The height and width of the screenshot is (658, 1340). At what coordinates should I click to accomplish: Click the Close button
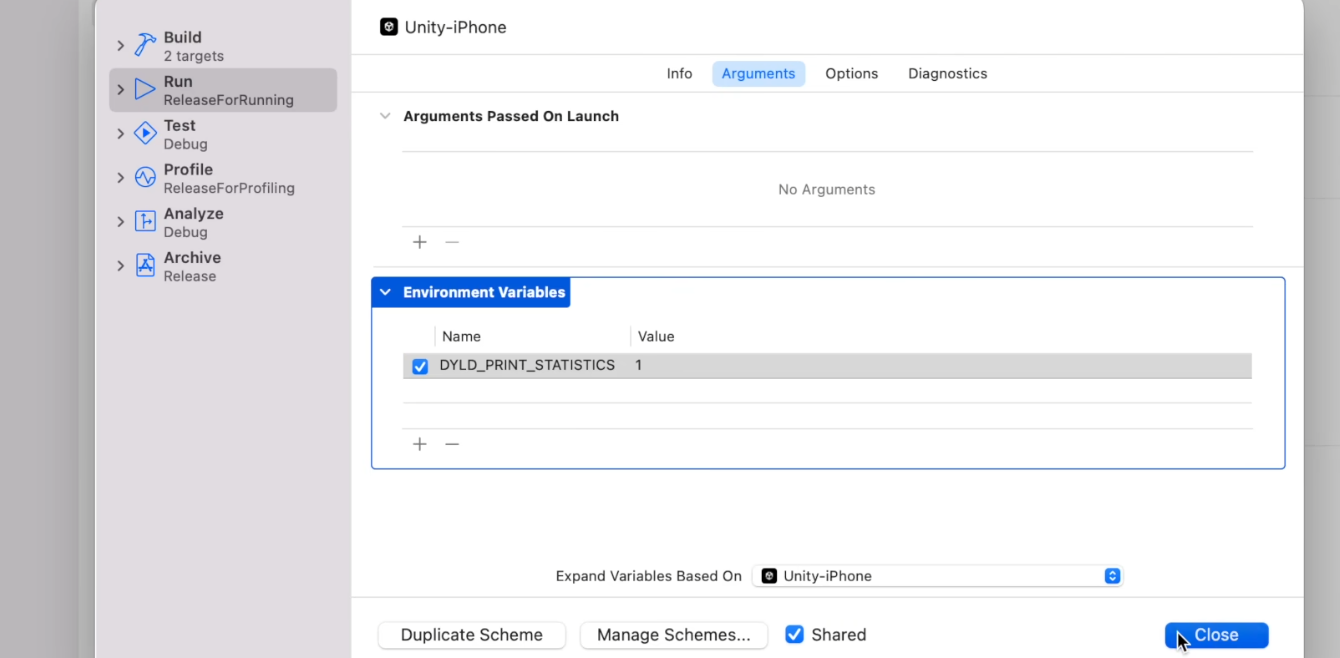[x=1216, y=635]
